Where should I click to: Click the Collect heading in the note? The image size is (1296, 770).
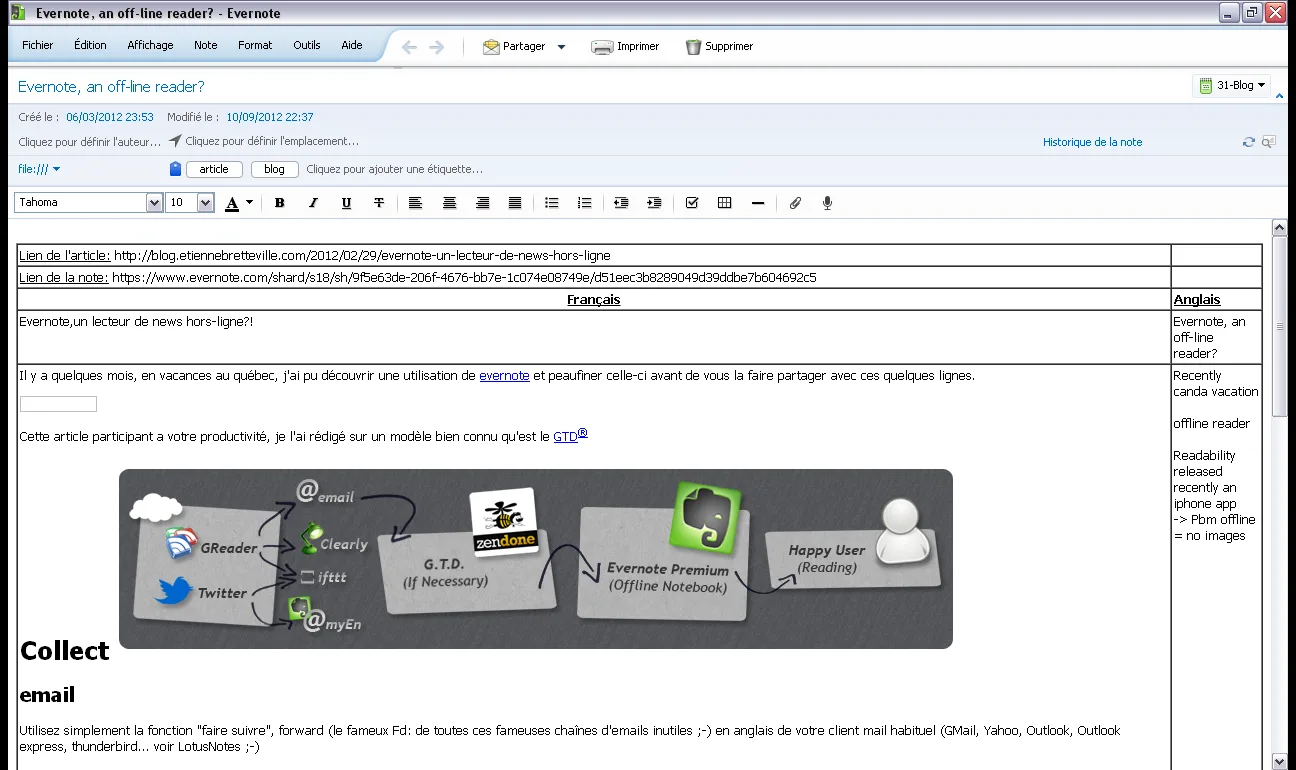point(64,650)
